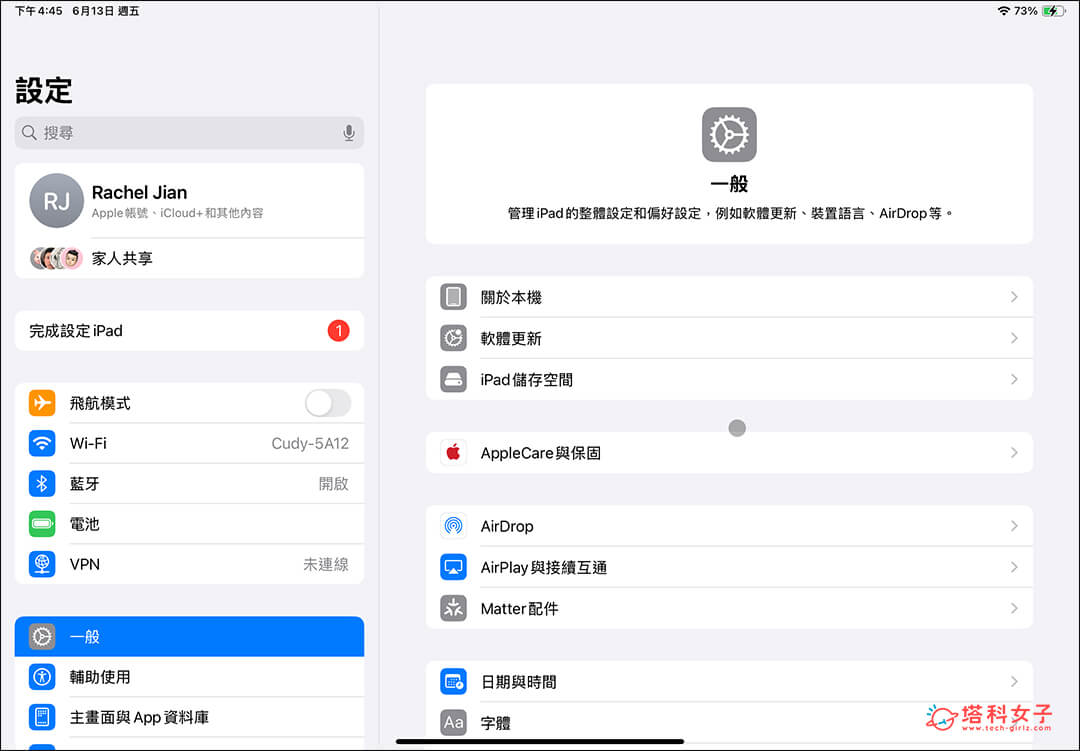
Task: Tap the 開啟 Bluetooth status
Action: tap(333, 484)
